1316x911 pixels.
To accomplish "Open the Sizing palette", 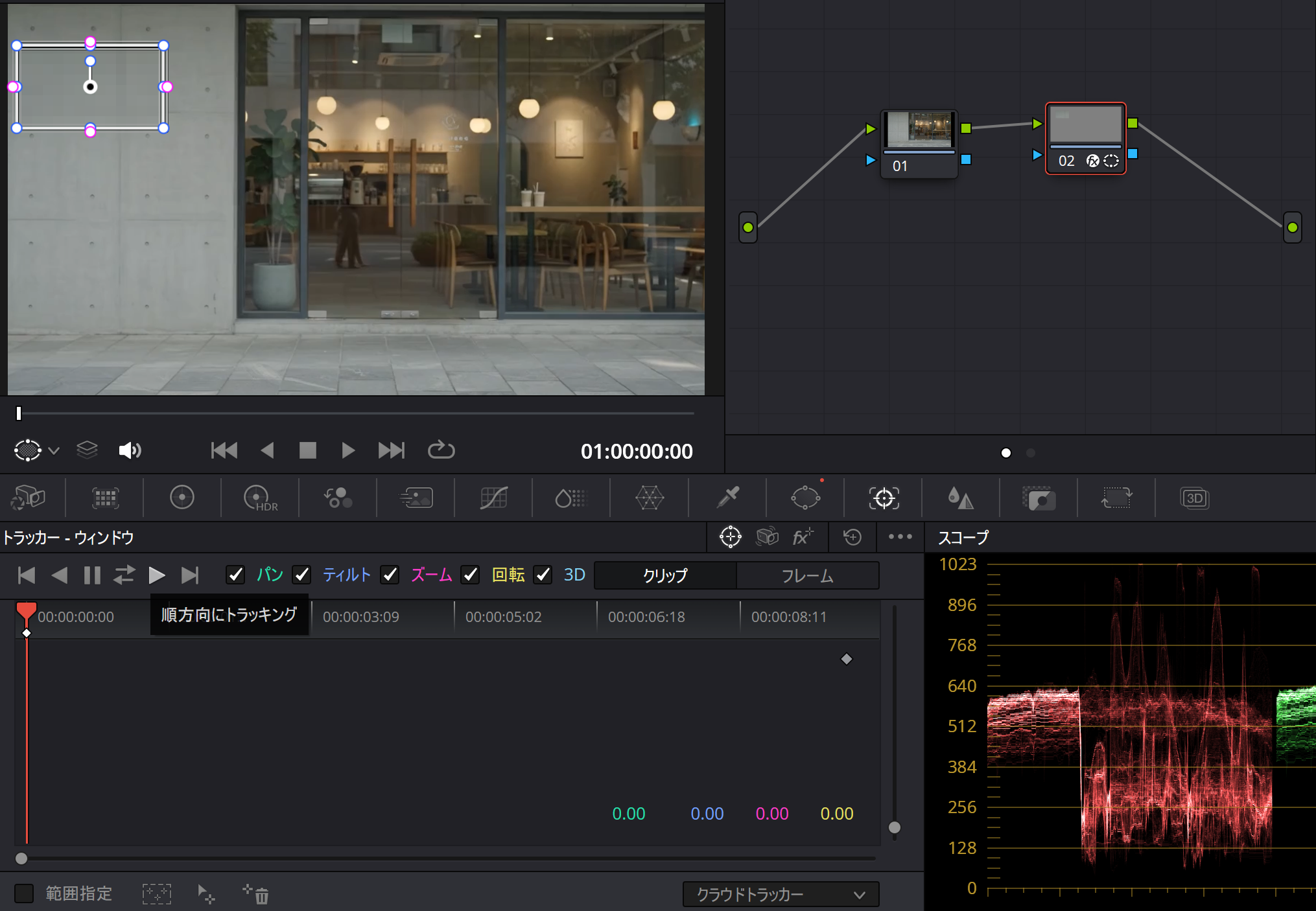I will tap(1116, 498).
